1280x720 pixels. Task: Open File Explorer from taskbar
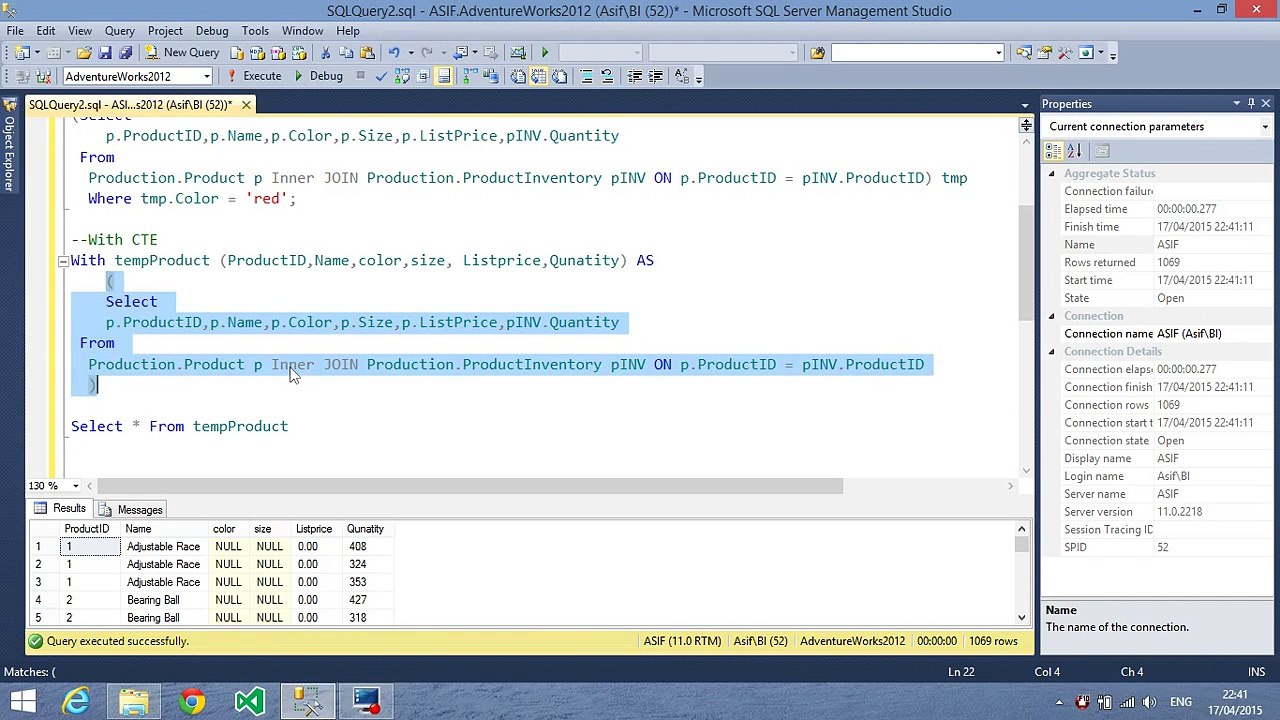pyautogui.click(x=134, y=701)
